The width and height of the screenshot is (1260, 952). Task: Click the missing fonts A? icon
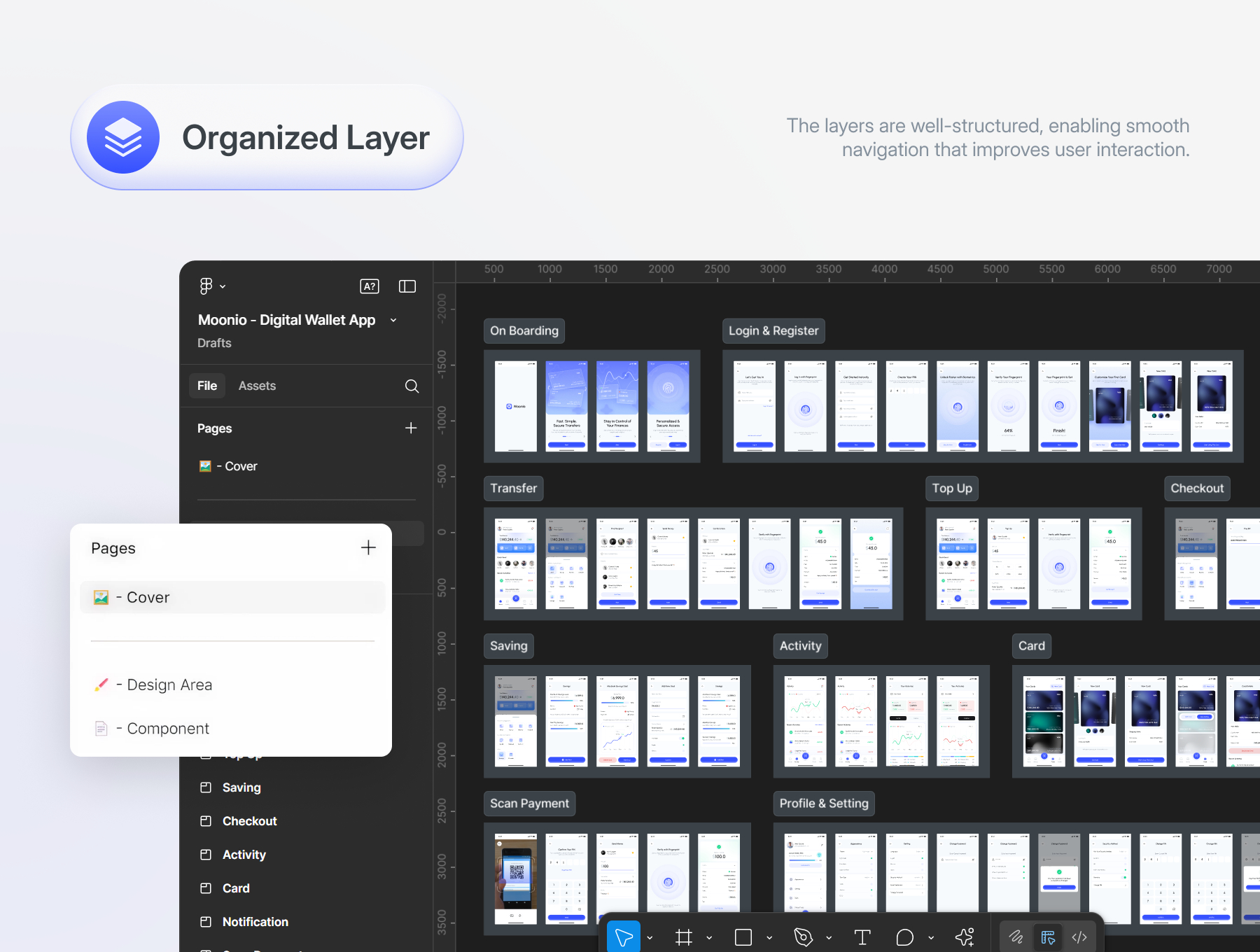370,286
